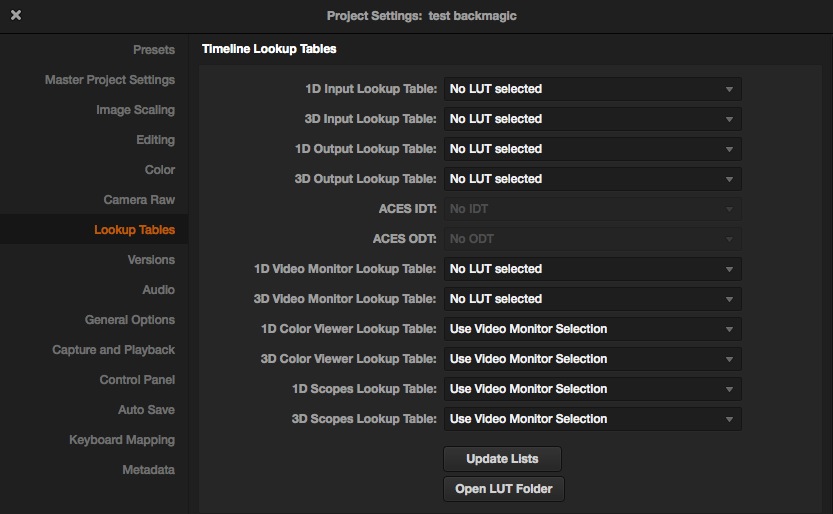Open the 3D Color Viewer Lookup Table dropdown
Viewport: 833px width, 514px height.
pos(592,359)
